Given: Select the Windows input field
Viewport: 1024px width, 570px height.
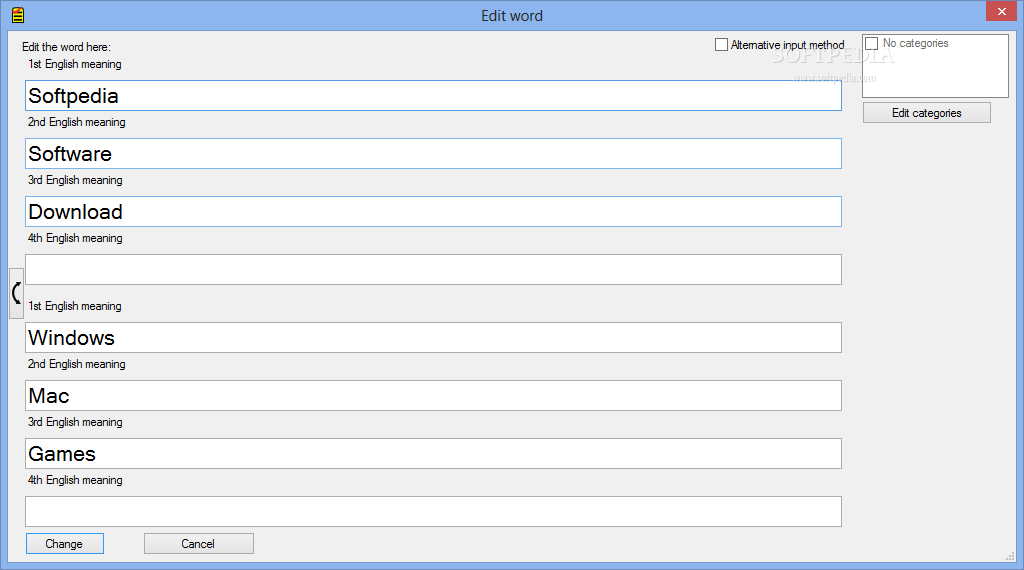Looking at the screenshot, I should pyautogui.click(x=433, y=338).
